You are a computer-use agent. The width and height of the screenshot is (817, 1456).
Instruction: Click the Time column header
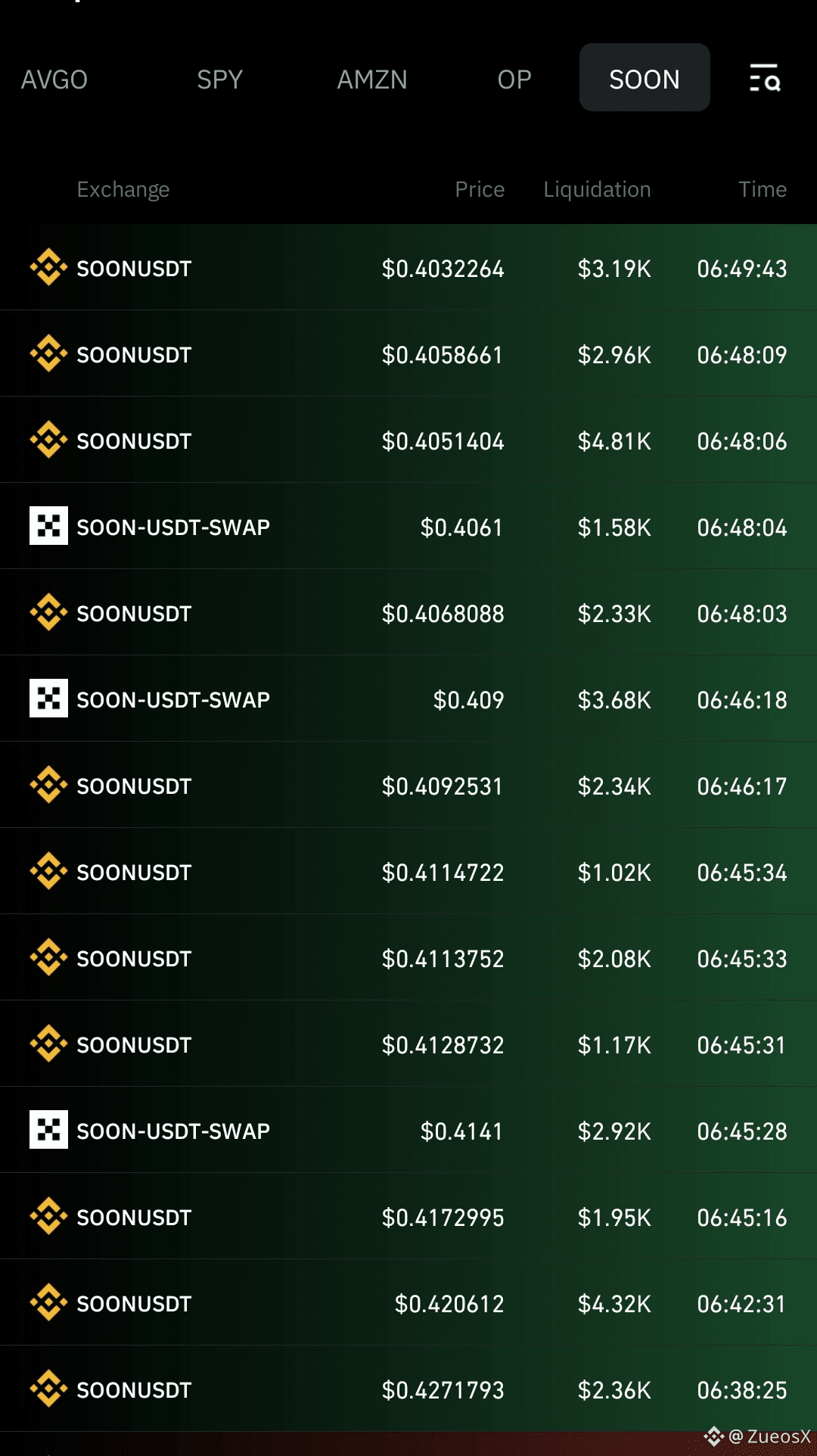[763, 189]
